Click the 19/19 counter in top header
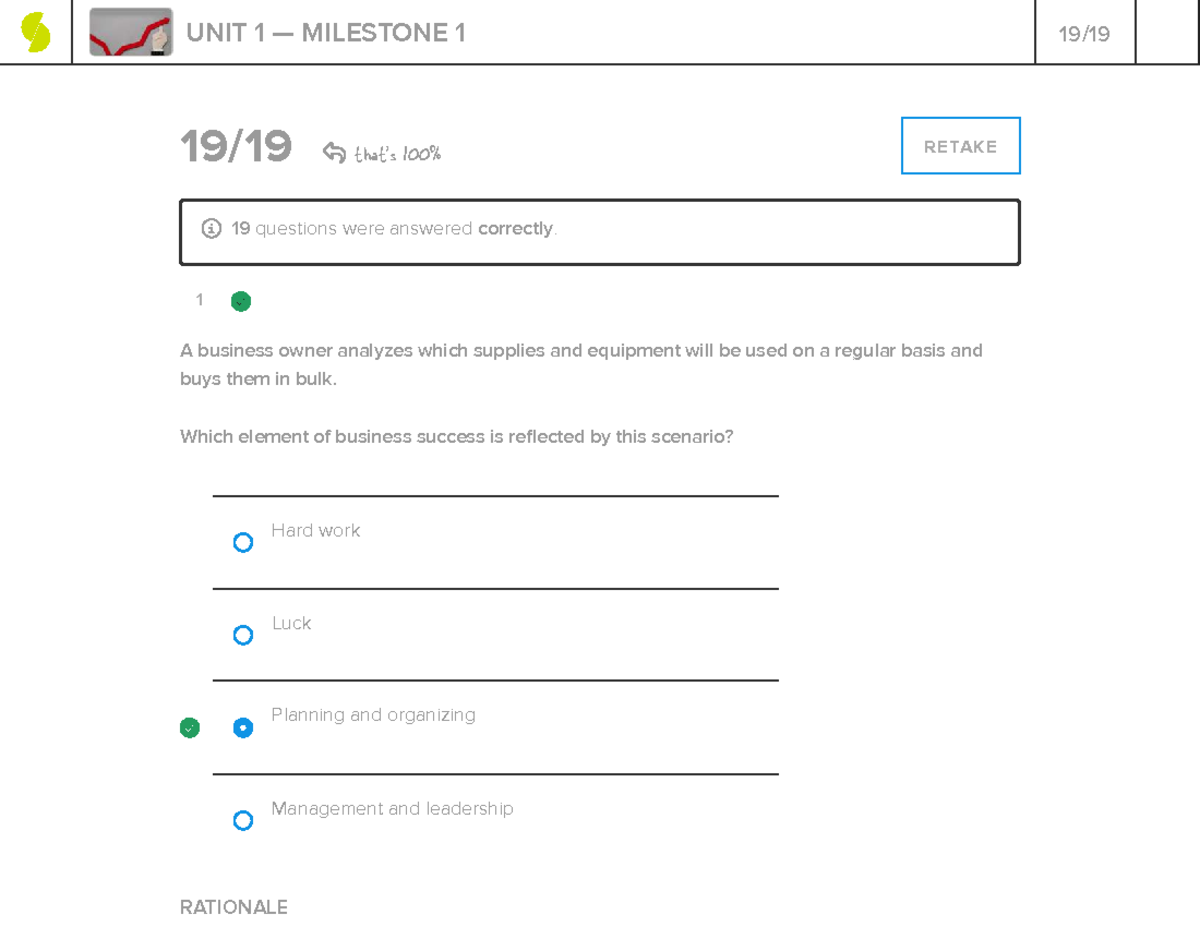Image resolution: width=1200 pixels, height=927 pixels. tap(1084, 34)
